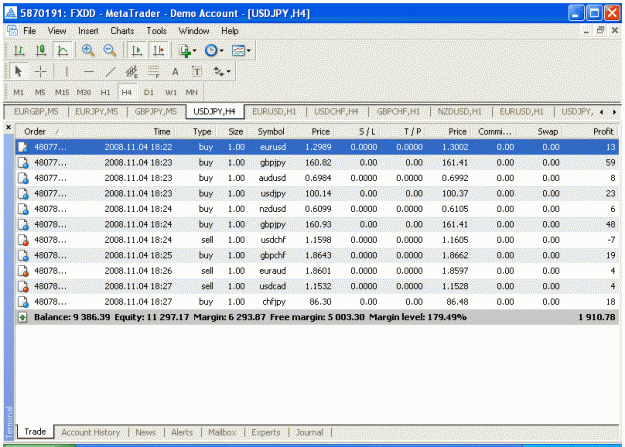
Task: Draw a horizontal line
Action: click(88, 72)
